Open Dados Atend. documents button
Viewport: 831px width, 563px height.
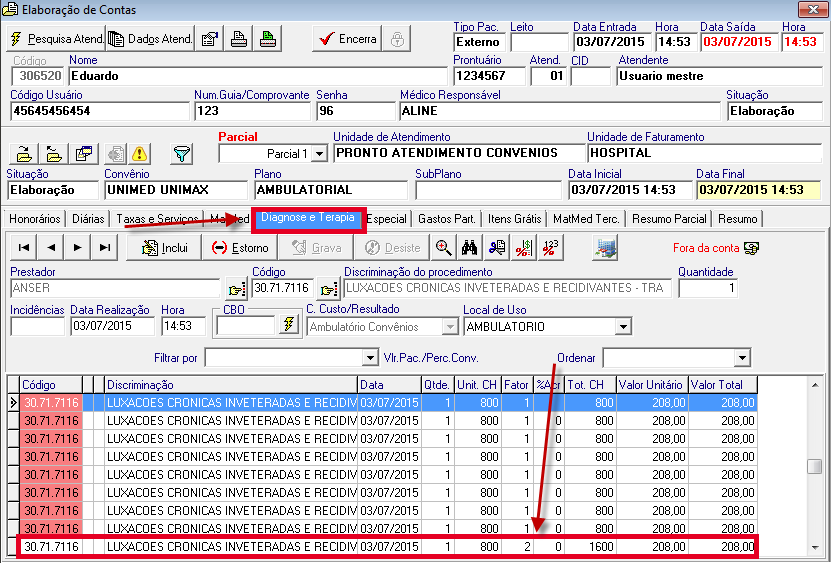tap(151, 39)
